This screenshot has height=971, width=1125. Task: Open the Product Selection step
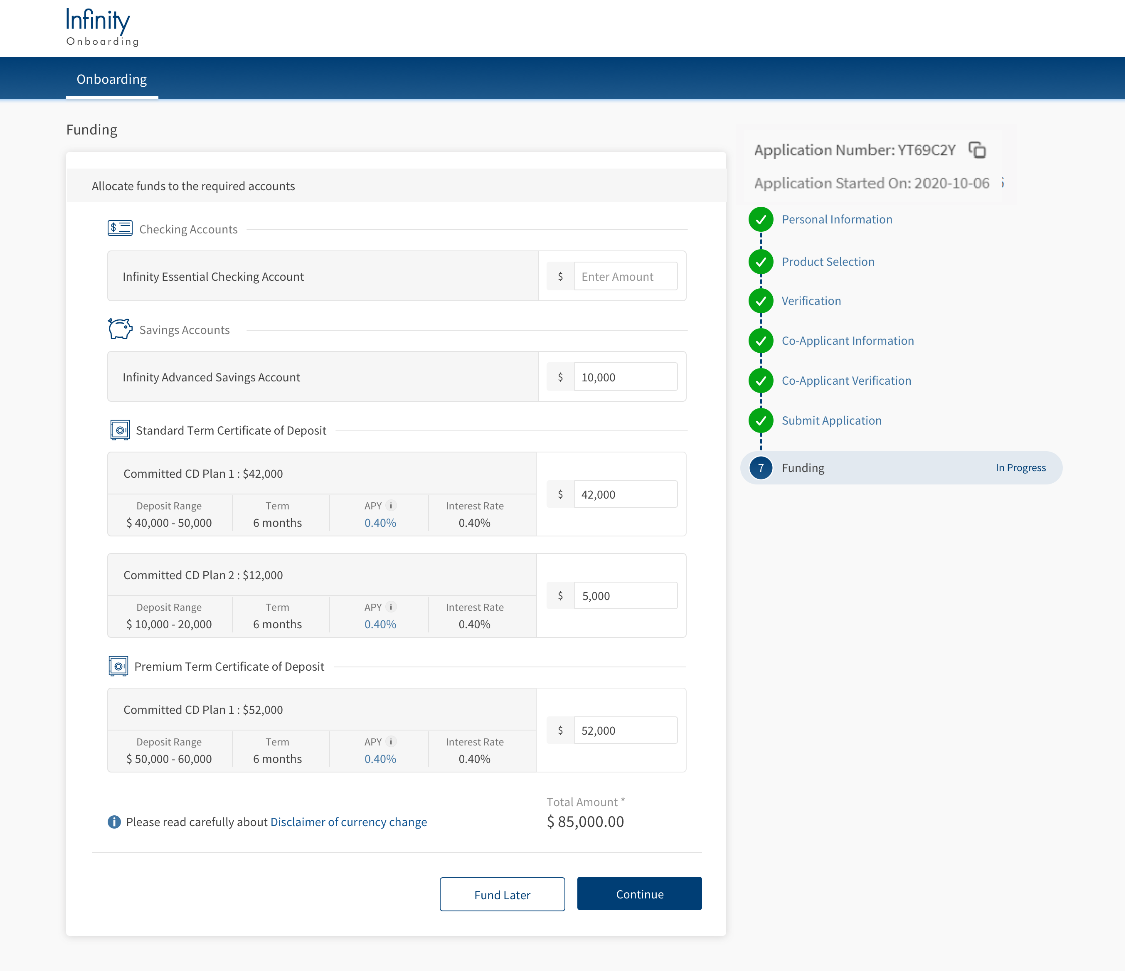[x=827, y=261]
